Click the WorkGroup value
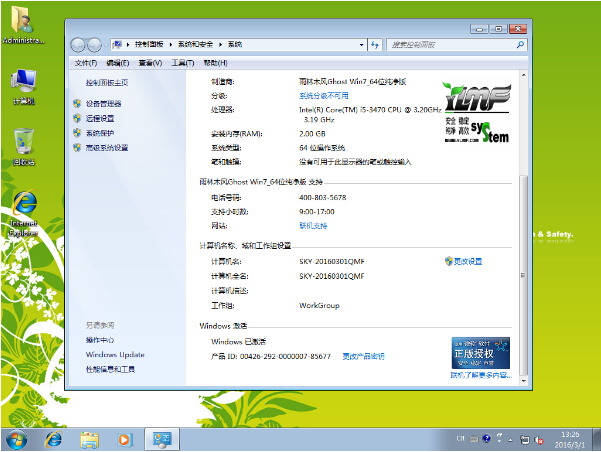 click(x=319, y=306)
